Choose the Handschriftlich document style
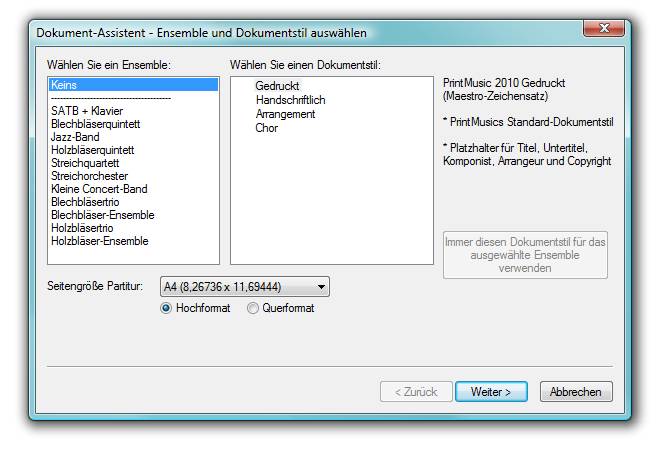Screen dimensions: 668x457 click(x=291, y=100)
